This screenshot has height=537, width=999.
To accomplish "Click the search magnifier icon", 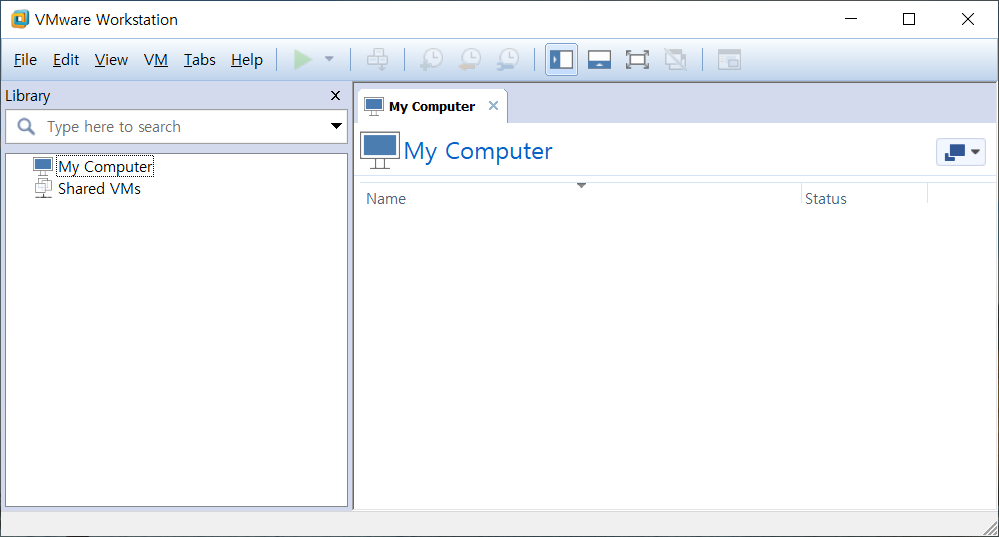I will (x=26, y=126).
